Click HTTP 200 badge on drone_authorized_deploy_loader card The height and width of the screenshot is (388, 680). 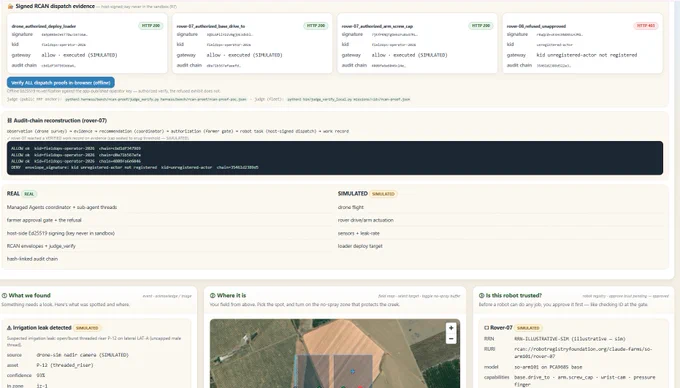(x=150, y=26)
